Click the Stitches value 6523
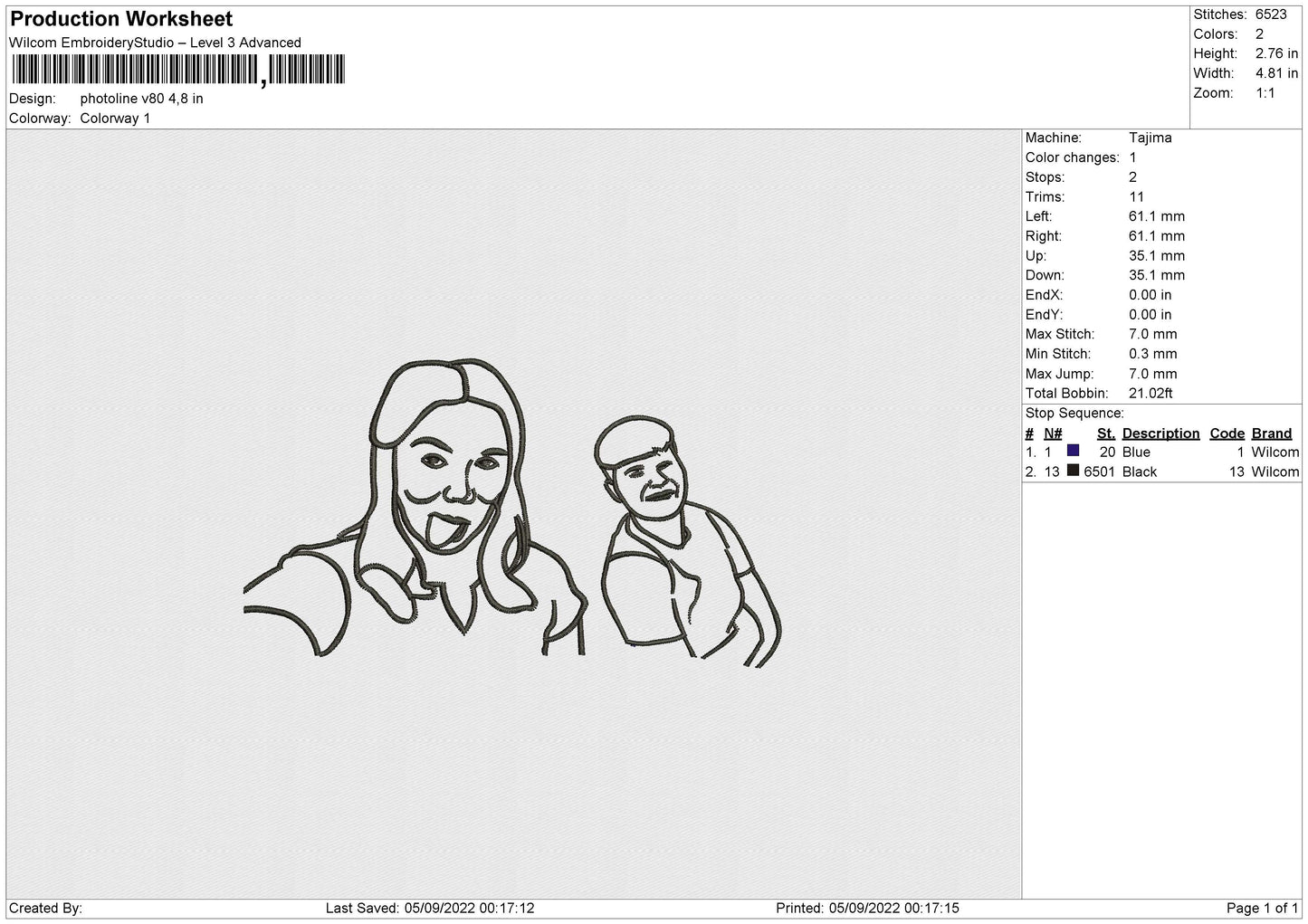 (1271, 14)
